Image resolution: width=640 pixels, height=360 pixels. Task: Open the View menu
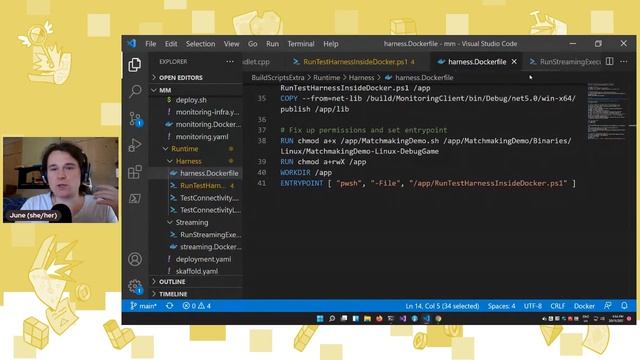pyautogui.click(x=231, y=44)
